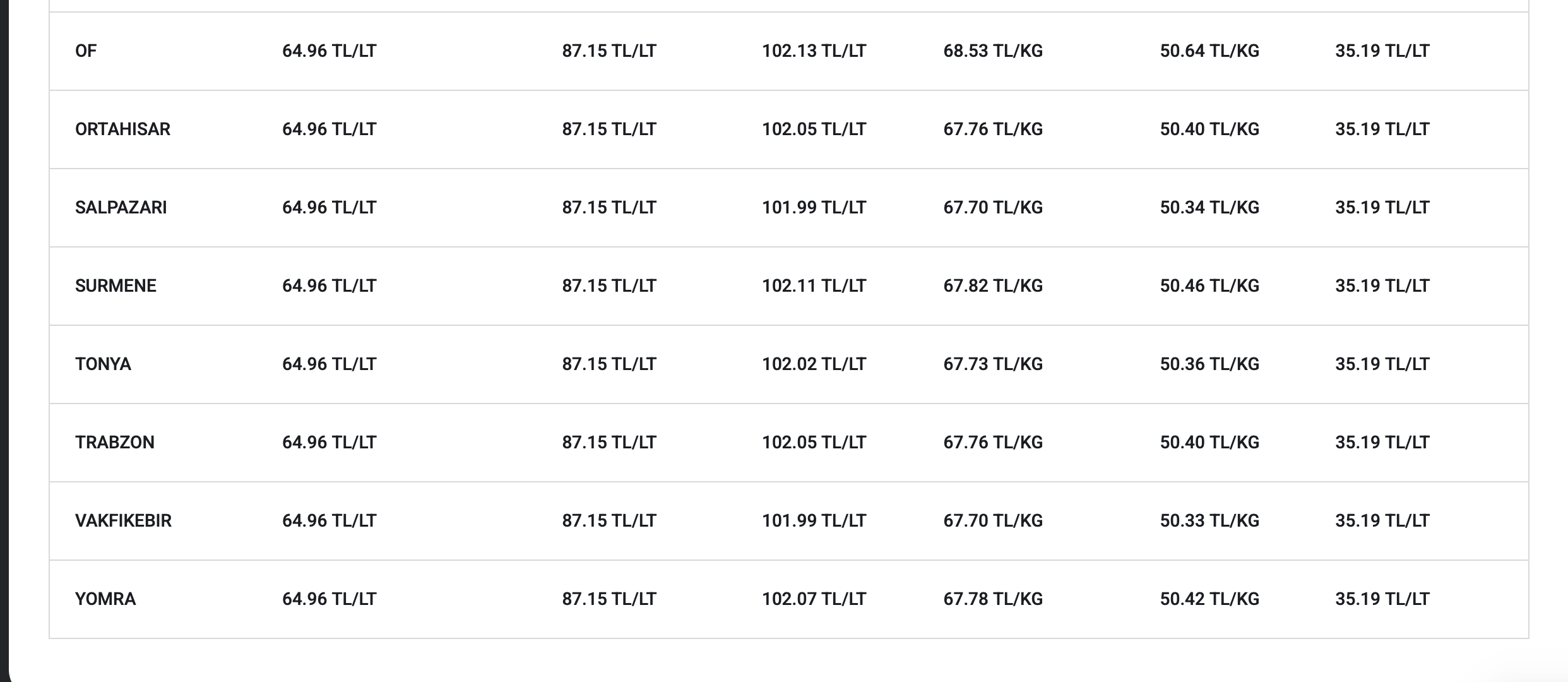
Task: Click the 50.33 TL/KG value for VAKFIKEBIR
Action: click(1209, 521)
